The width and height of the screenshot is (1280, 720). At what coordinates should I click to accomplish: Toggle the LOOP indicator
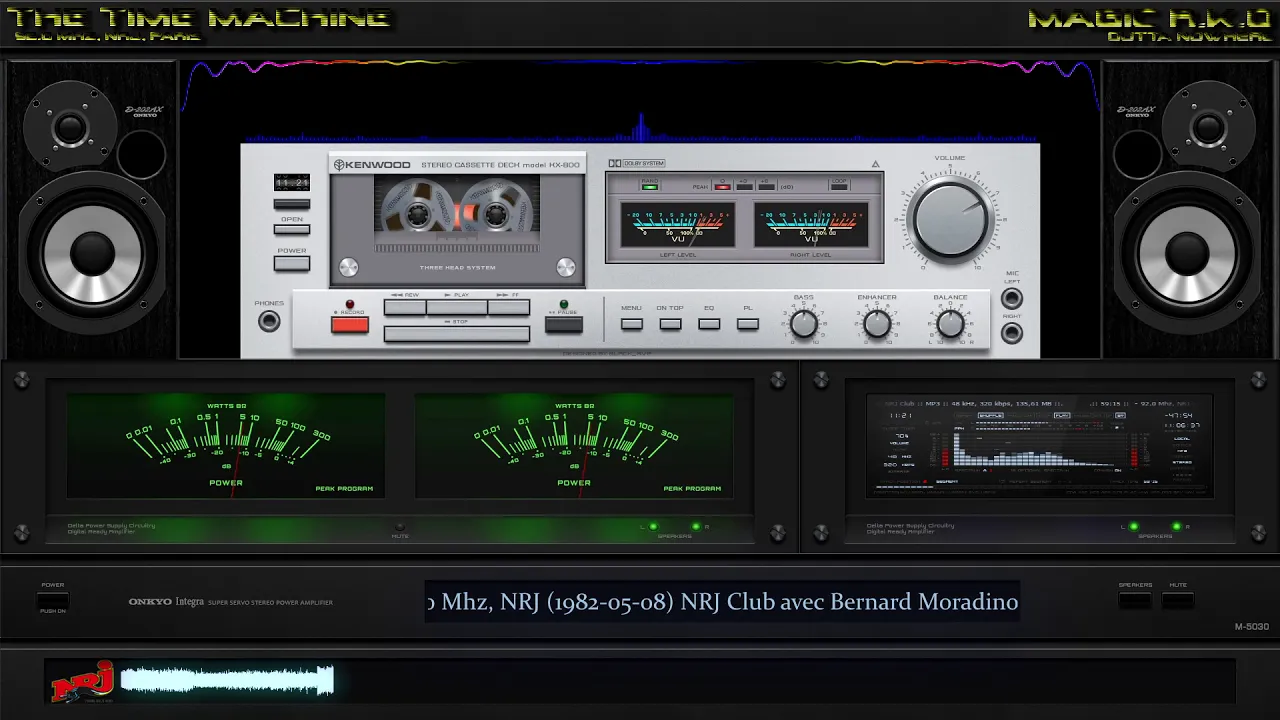(x=839, y=186)
